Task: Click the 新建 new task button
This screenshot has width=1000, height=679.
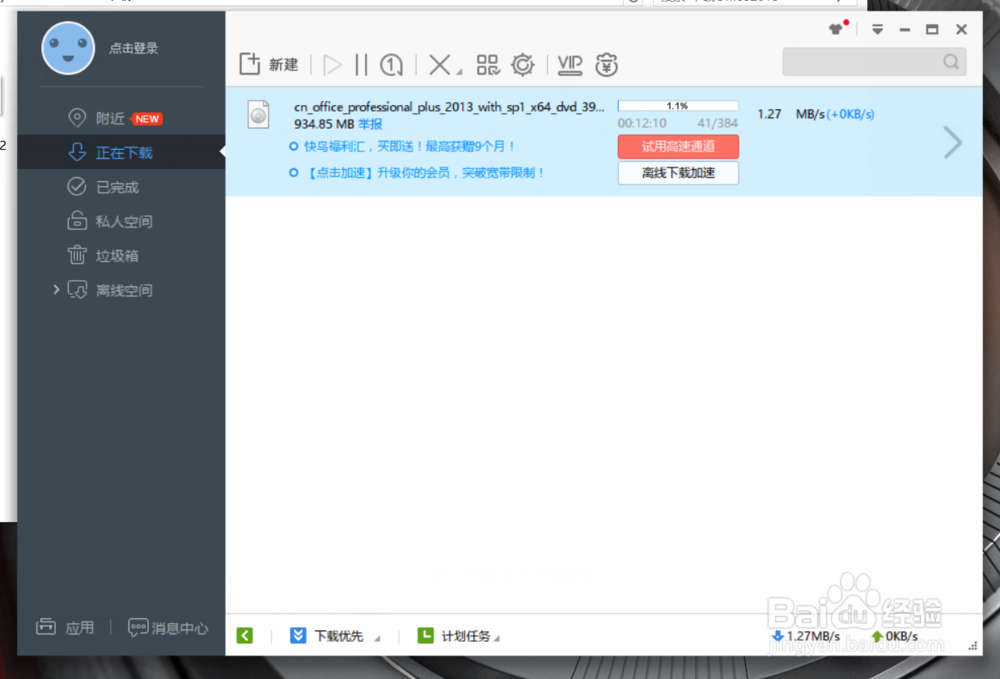Action: pyautogui.click(x=268, y=64)
